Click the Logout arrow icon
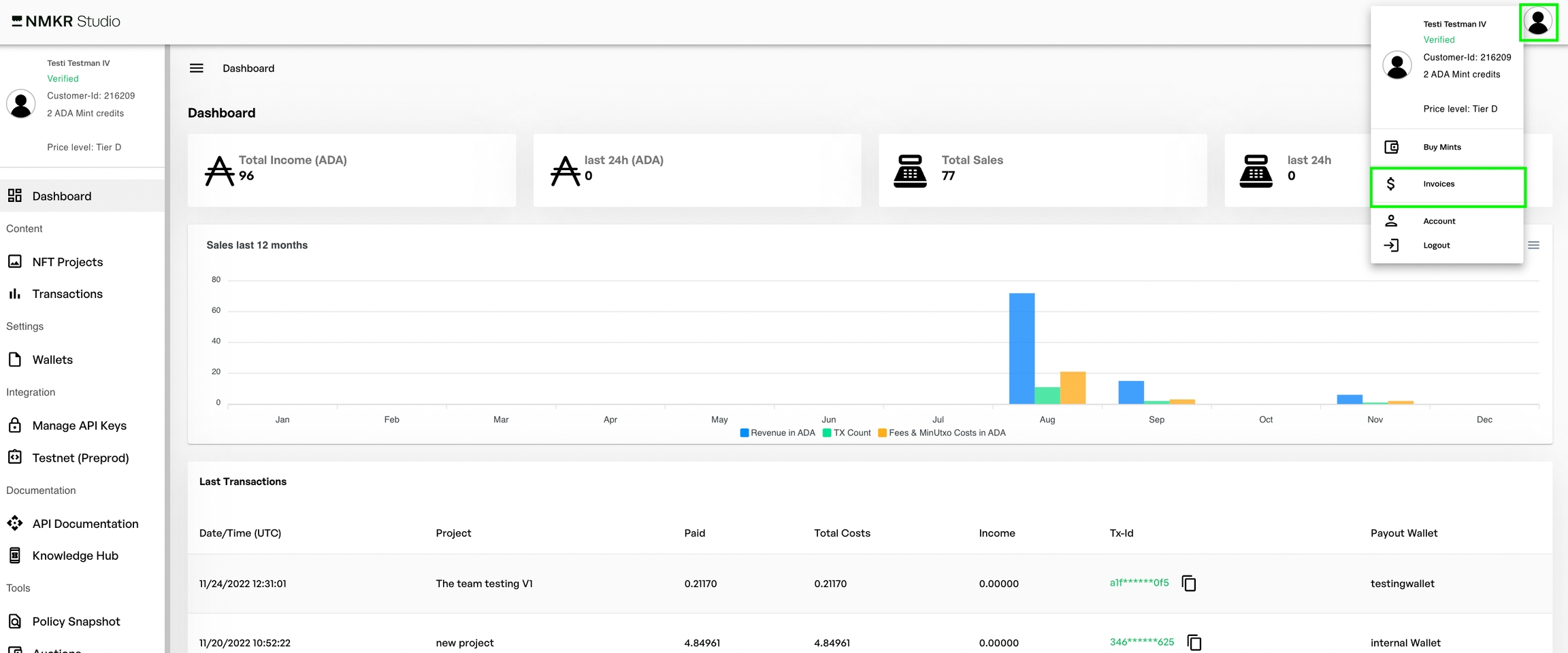Image resolution: width=1568 pixels, height=653 pixels. pyautogui.click(x=1391, y=246)
